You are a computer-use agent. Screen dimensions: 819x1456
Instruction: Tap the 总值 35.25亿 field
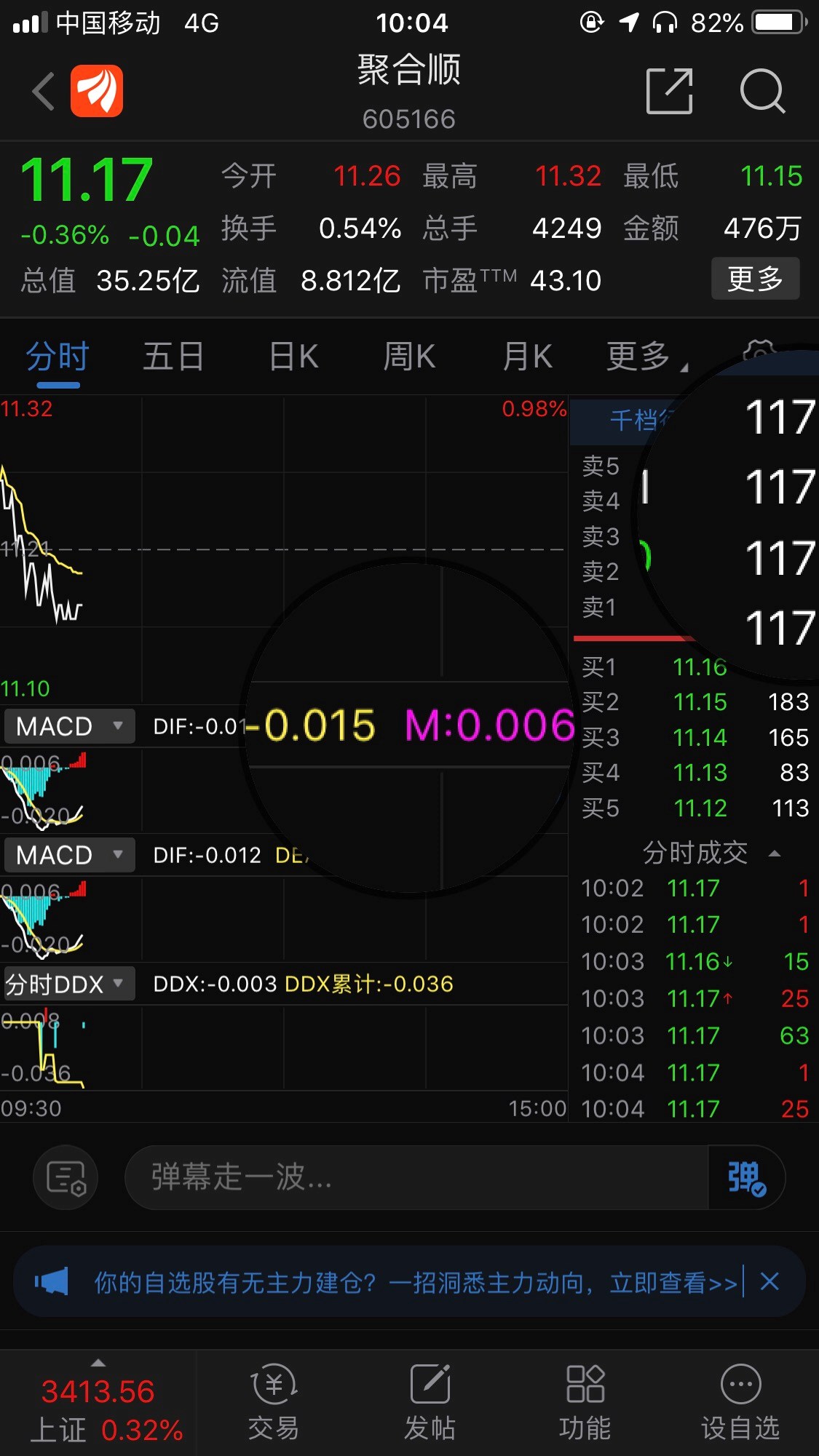tap(110, 280)
